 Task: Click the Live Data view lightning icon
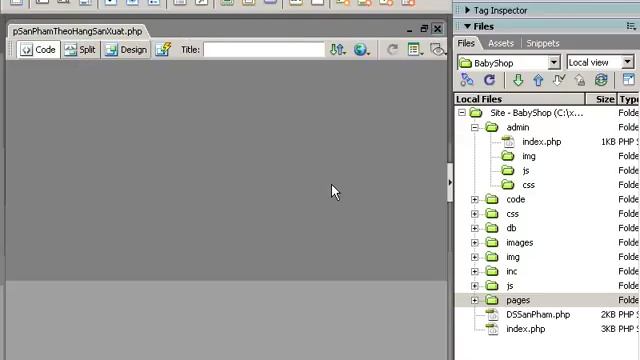click(163, 50)
